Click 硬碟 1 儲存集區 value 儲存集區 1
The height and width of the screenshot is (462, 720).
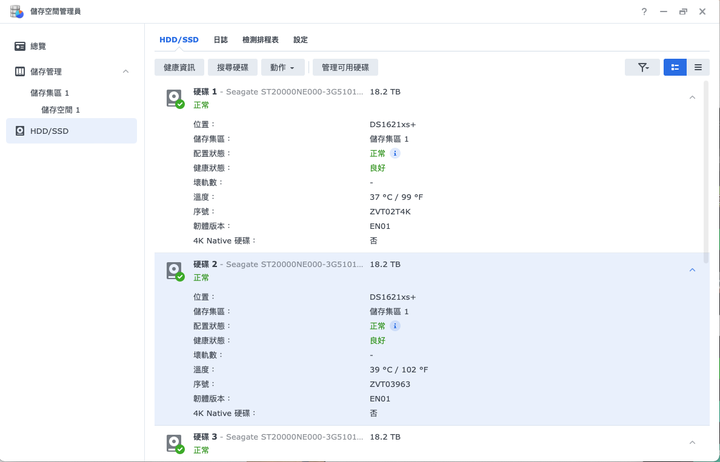(x=389, y=139)
